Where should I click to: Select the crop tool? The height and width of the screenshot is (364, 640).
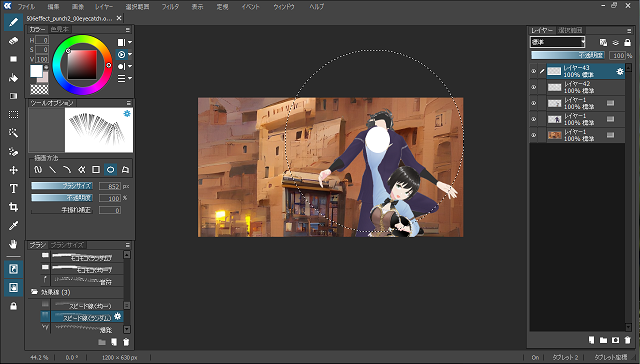(13, 207)
